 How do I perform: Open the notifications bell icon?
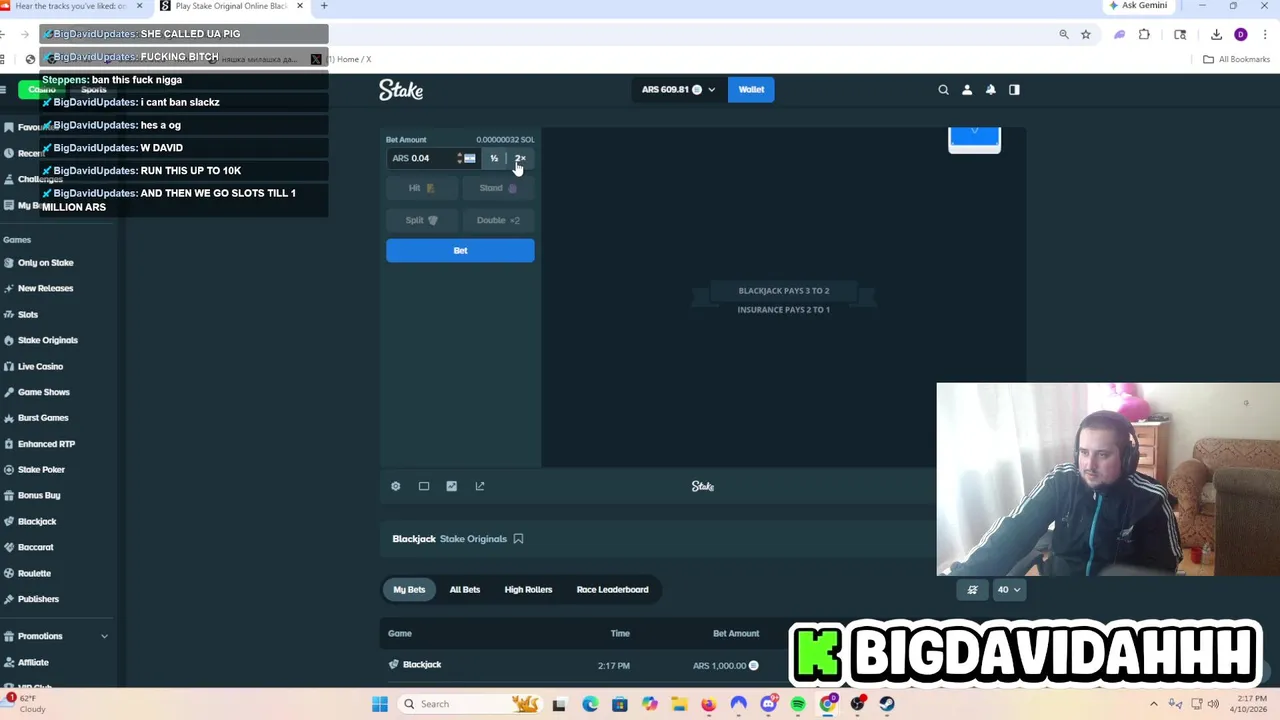(991, 90)
